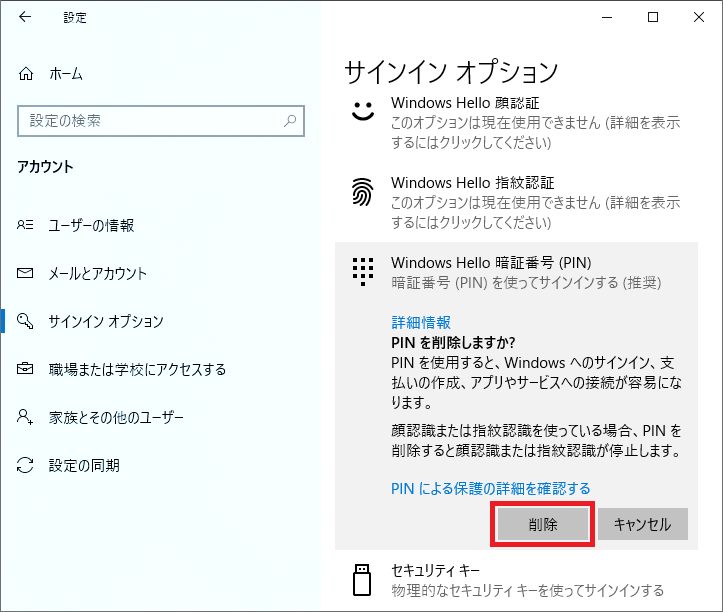Click 暗証番号 (PIN) を使ってサインインする (推奨) text
723x612 pixels.
tap(526, 282)
